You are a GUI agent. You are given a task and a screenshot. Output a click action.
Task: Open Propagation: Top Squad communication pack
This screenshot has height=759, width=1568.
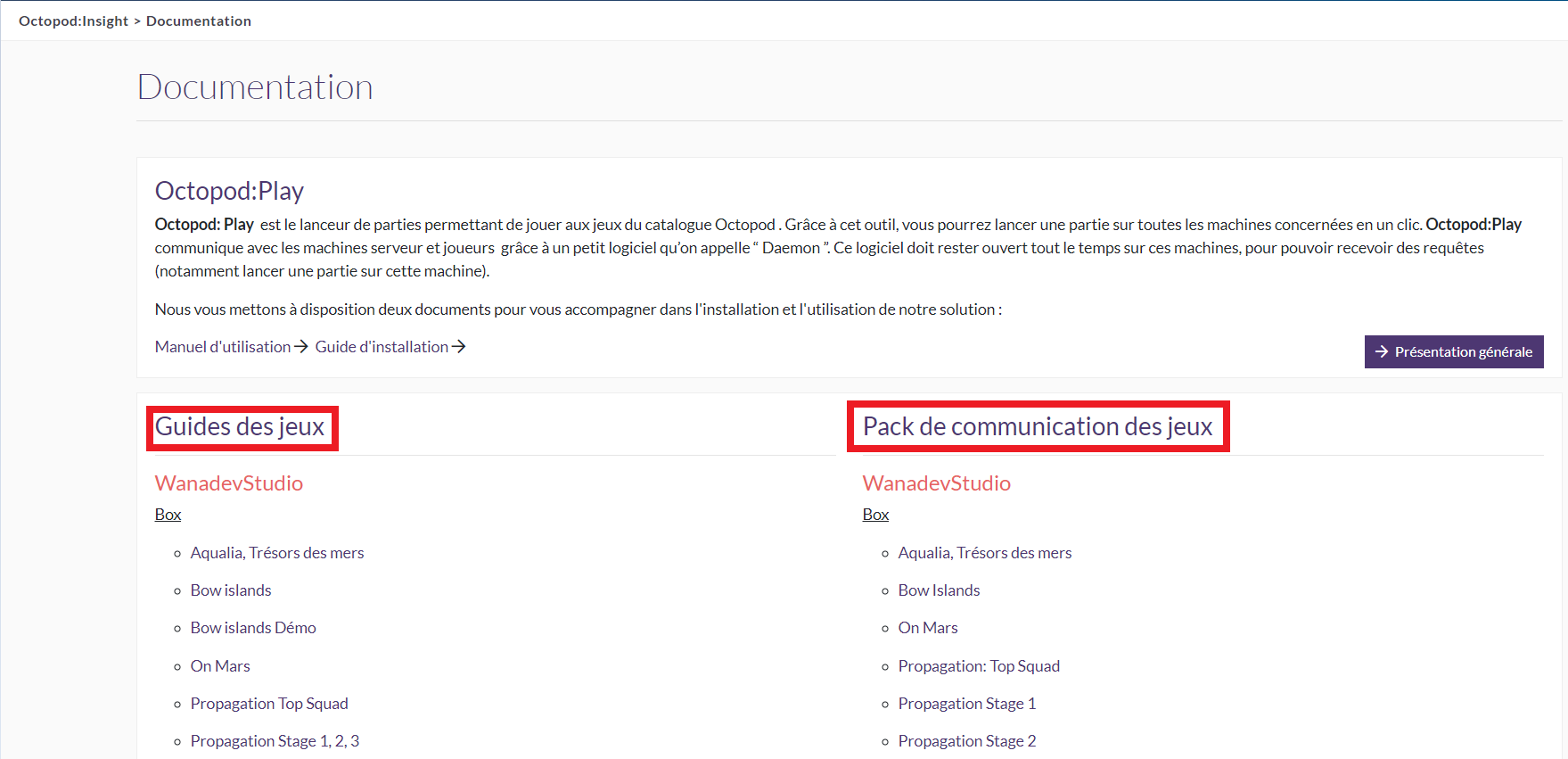(979, 666)
